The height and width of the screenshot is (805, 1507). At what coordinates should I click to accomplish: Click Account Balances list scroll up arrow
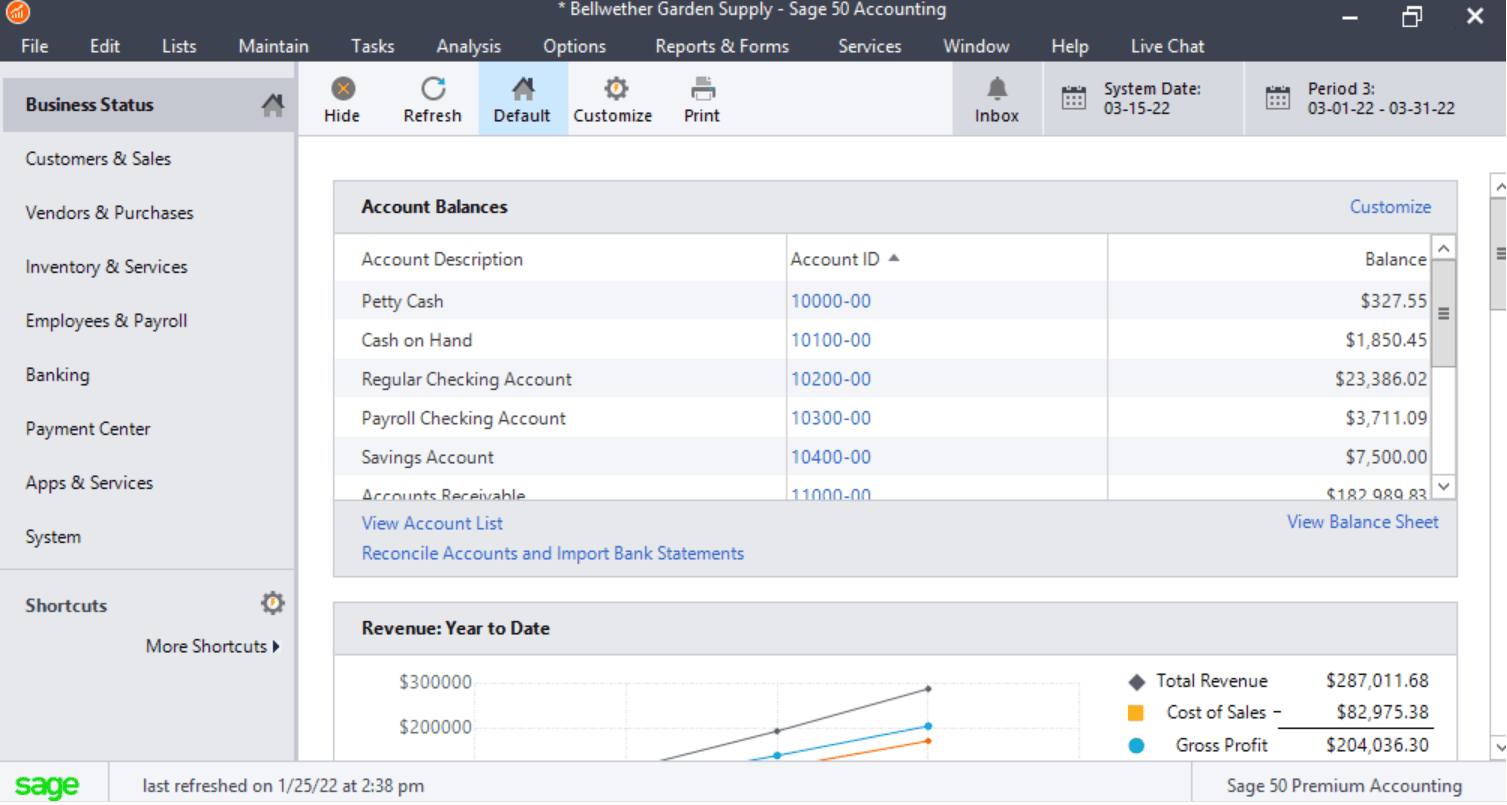click(x=1443, y=247)
